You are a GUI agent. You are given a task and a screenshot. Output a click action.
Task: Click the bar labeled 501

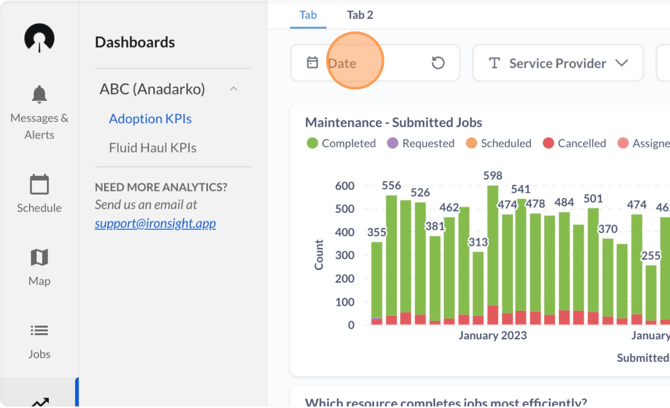(593, 266)
